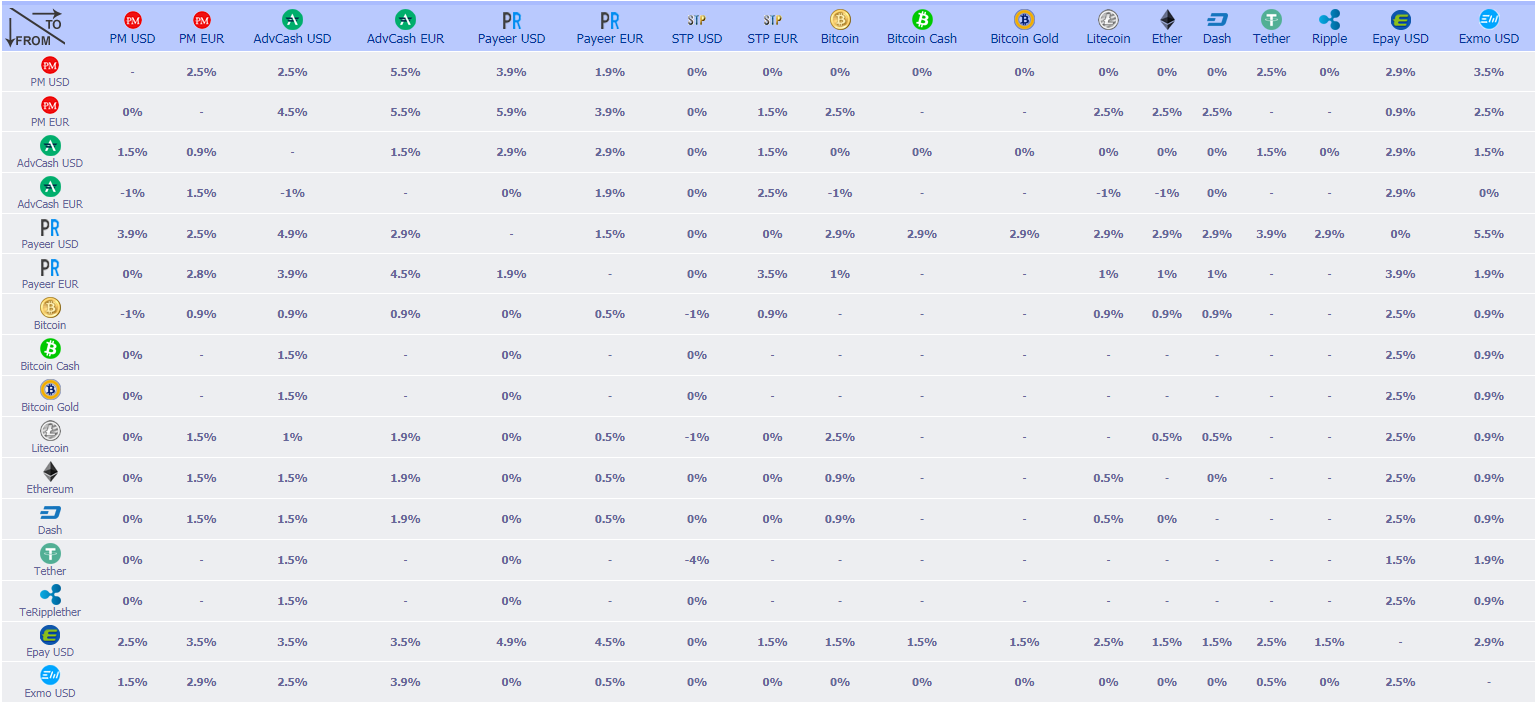
Task: Select the STP EUR icon in the header
Action: pyautogui.click(x=772, y=20)
